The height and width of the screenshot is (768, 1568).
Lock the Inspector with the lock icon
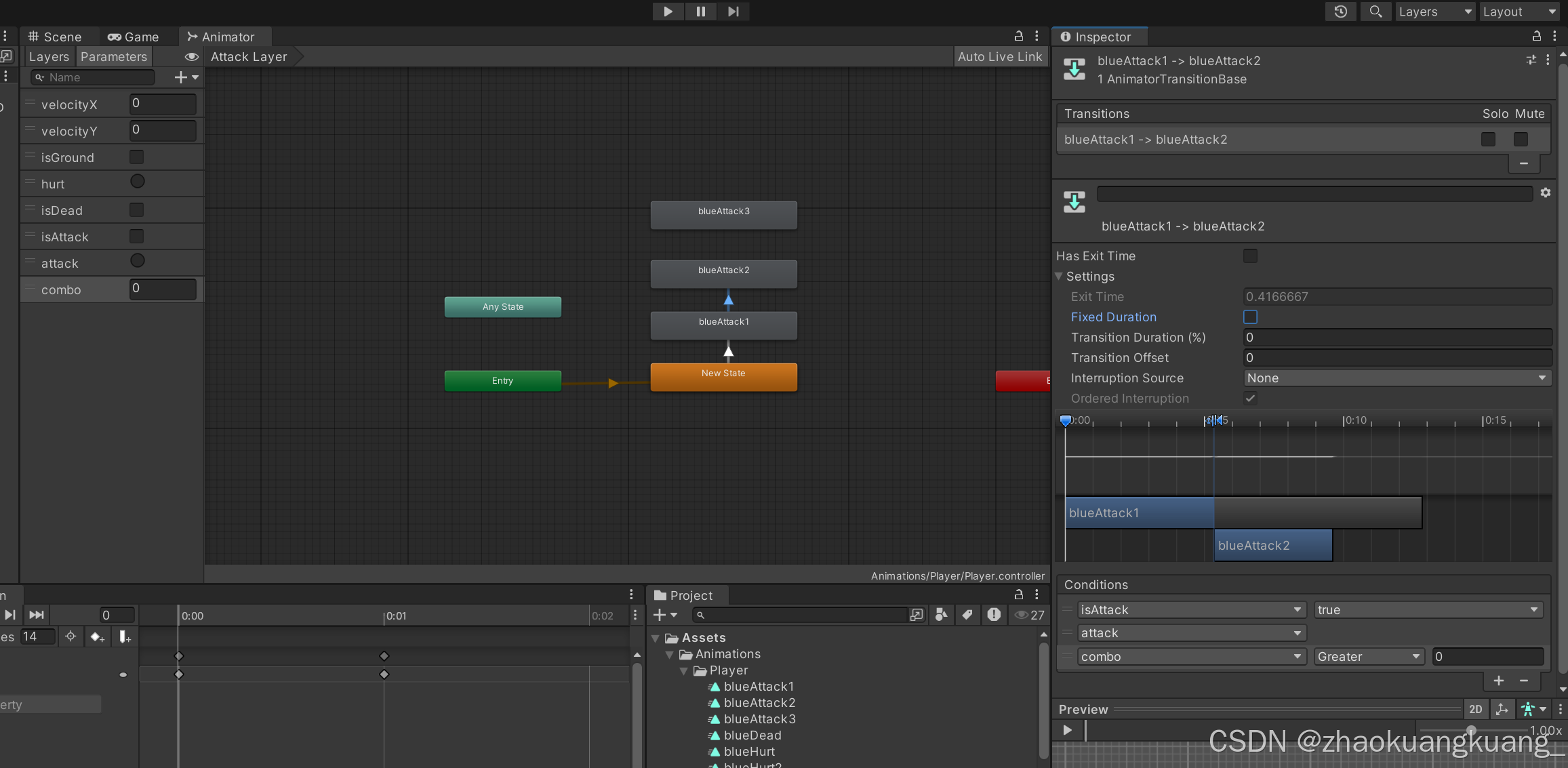pyautogui.click(x=1536, y=36)
